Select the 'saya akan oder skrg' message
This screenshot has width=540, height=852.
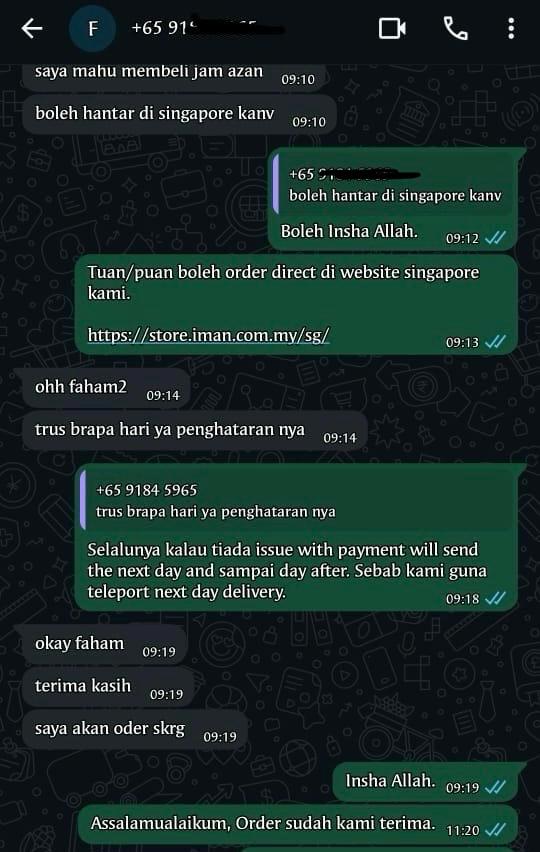pyautogui.click(x=135, y=729)
